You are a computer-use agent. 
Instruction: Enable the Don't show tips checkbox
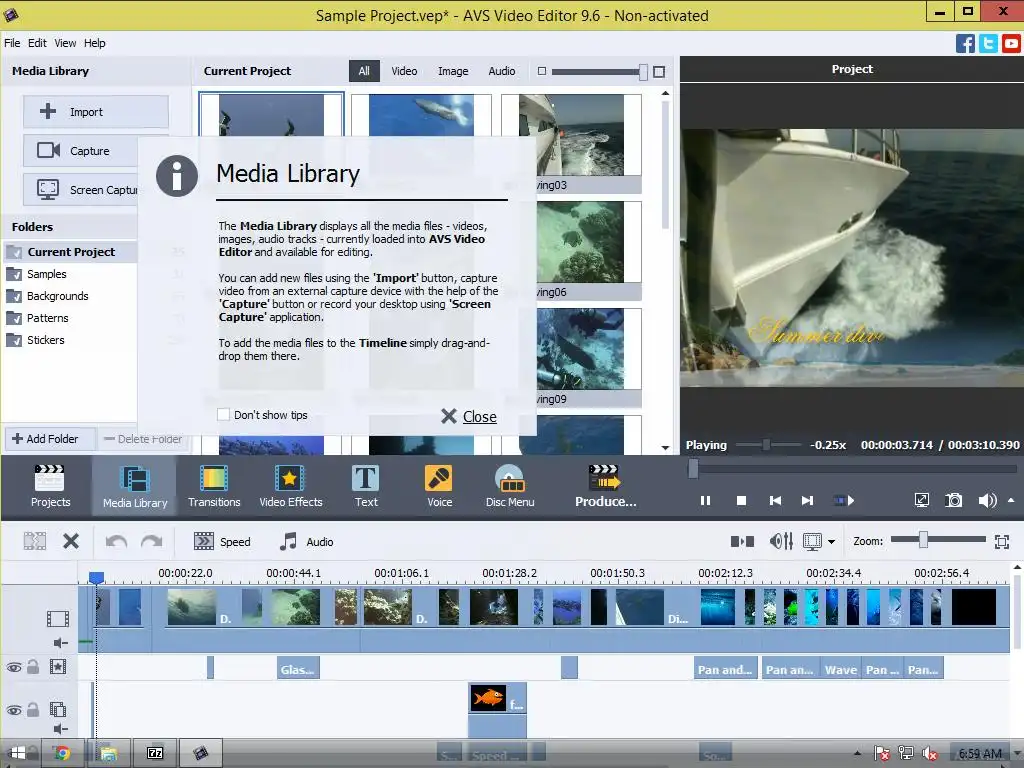coord(223,415)
